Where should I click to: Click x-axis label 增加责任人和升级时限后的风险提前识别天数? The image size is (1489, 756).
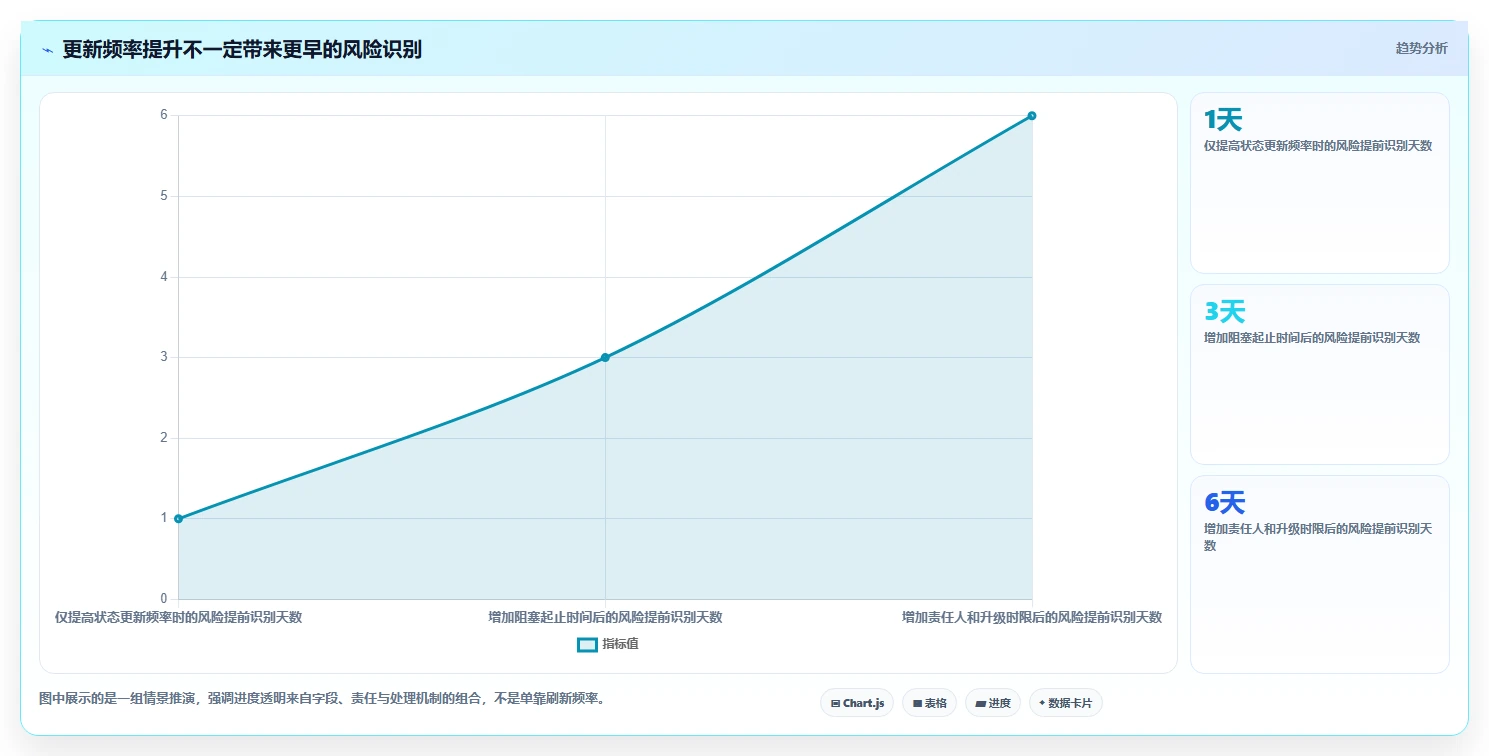tap(1032, 617)
